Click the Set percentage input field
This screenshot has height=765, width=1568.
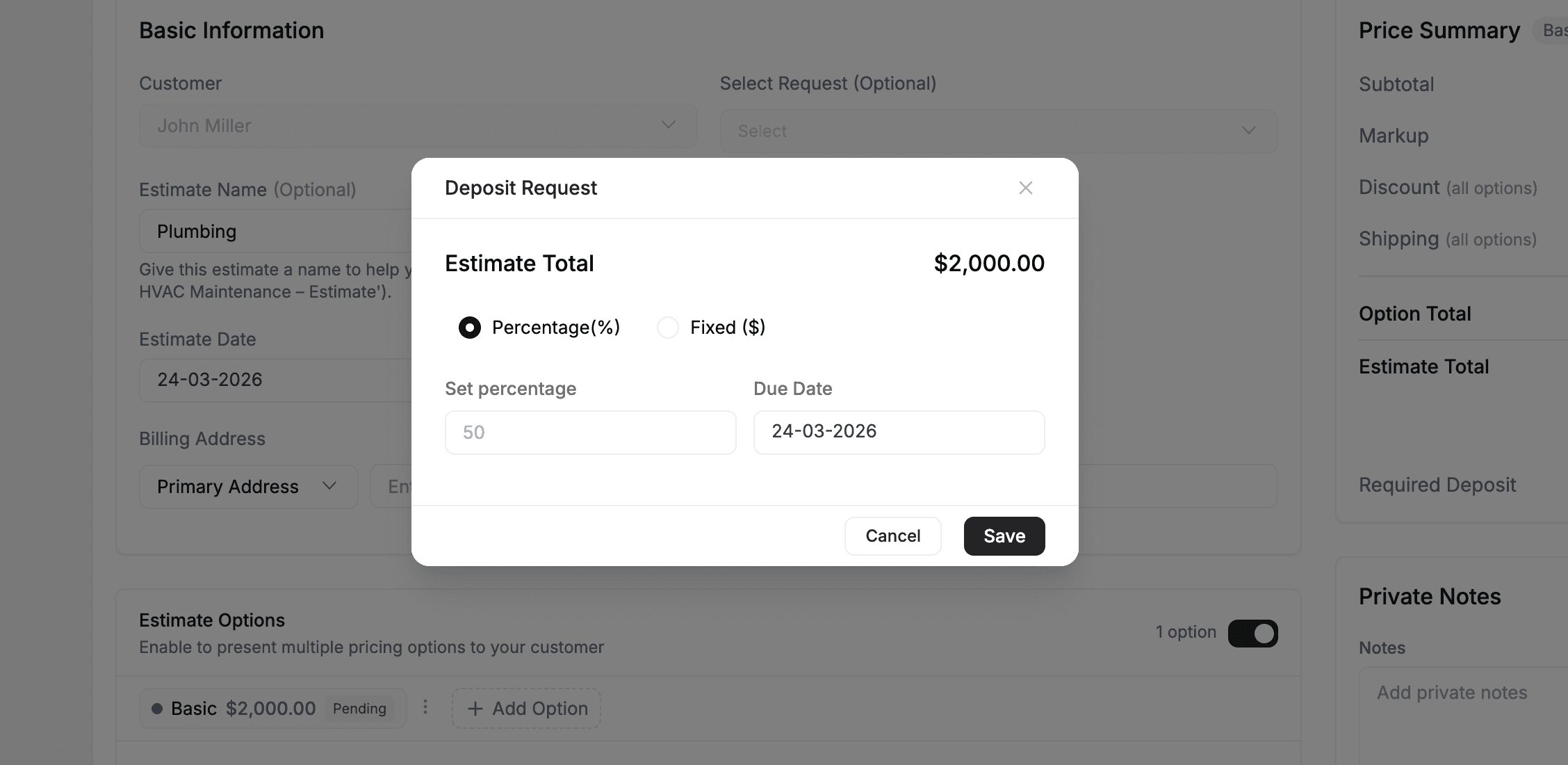tap(589, 432)
